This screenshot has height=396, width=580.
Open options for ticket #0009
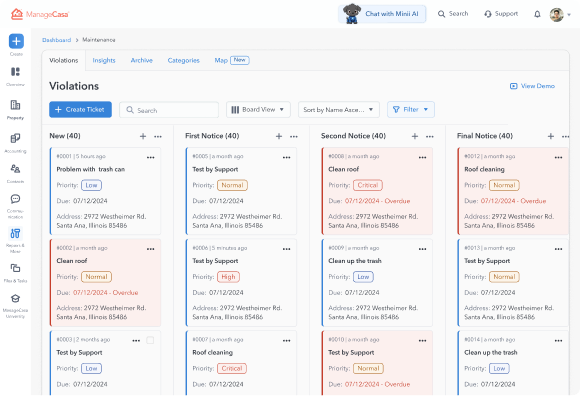click(x=422, y=249)
